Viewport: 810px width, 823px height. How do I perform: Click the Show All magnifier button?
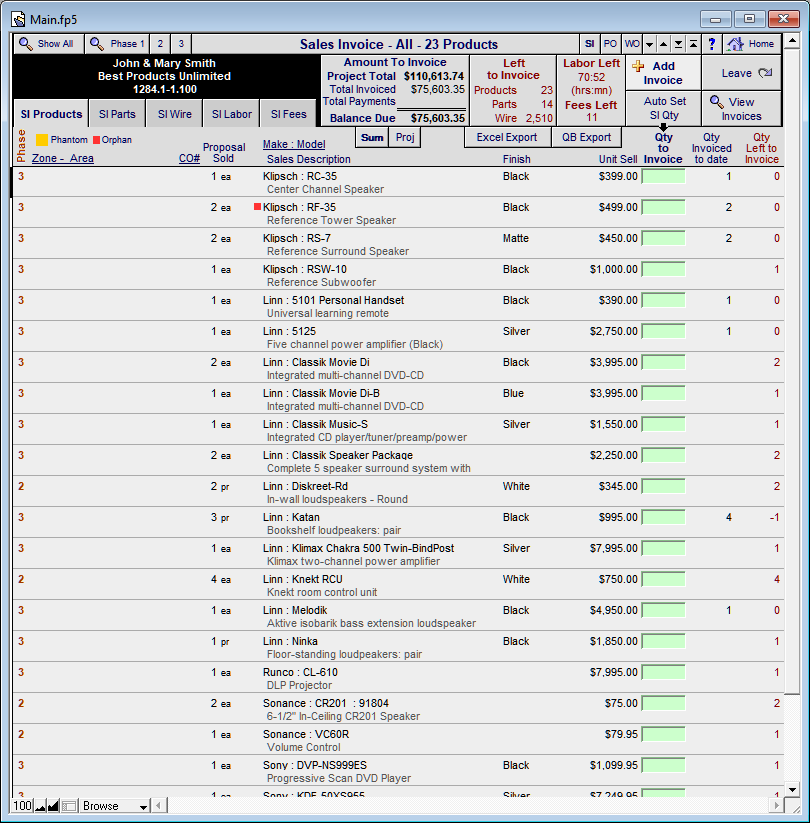tap(49, 44)
